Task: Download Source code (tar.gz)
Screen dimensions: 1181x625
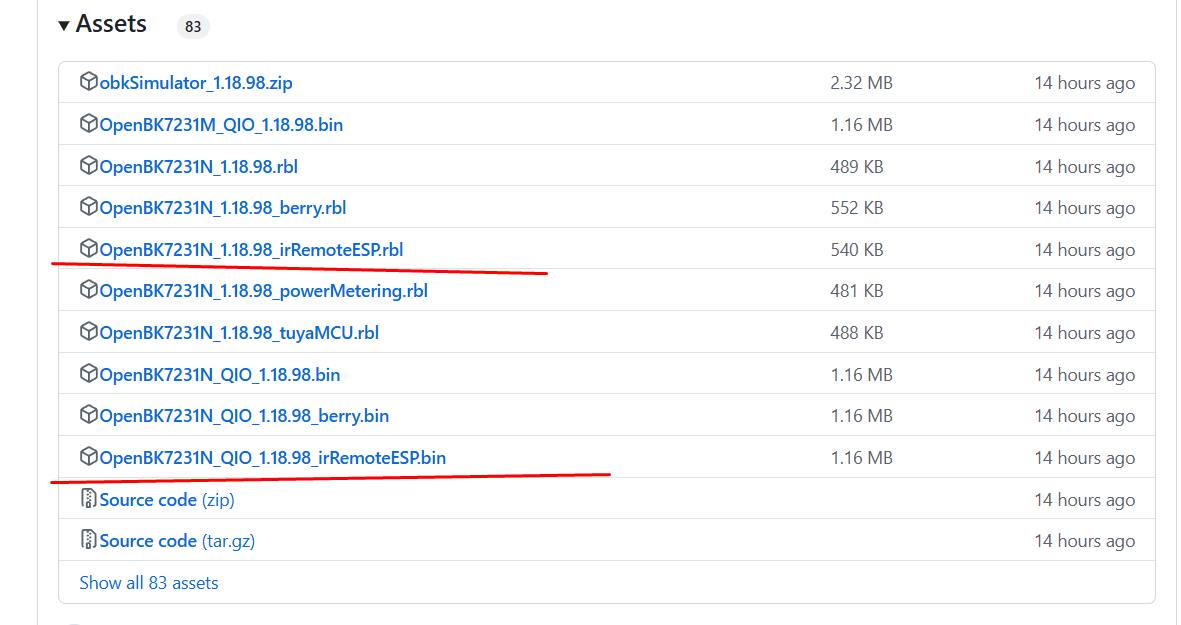Action: (x=177, y=541)
